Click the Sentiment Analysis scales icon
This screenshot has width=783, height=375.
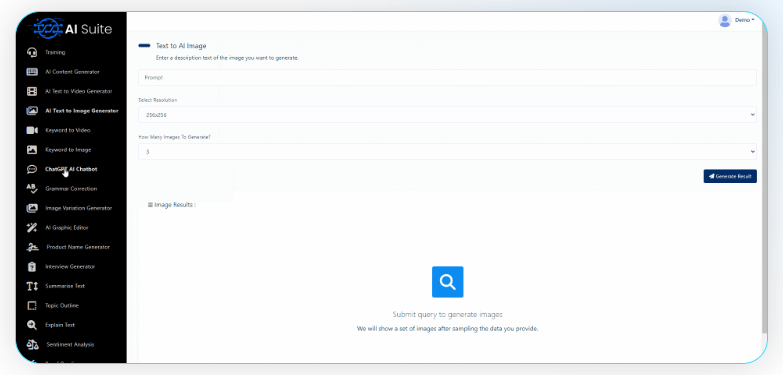(x=33, y=345)
